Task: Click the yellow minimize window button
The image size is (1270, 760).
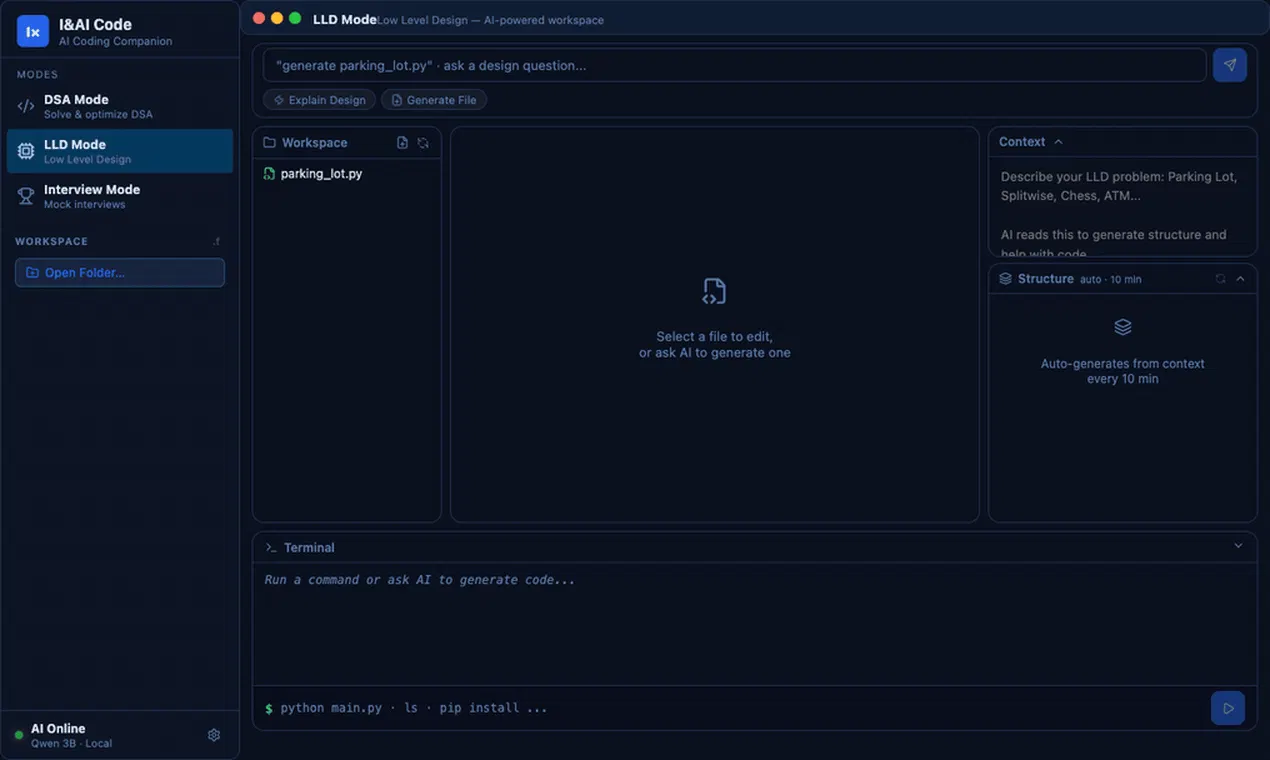Action: tap(277, 18)
